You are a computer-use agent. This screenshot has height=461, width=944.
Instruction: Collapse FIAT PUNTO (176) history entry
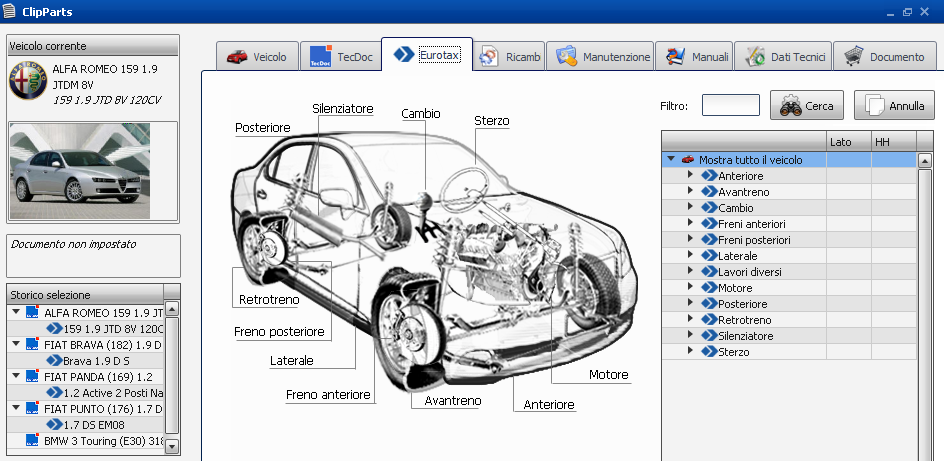pos(16,408)
